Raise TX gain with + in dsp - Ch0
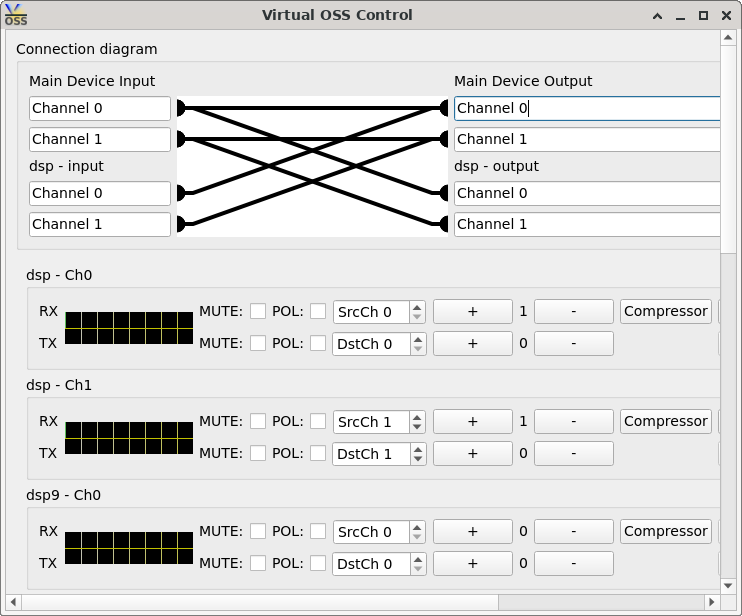Image resolution: width=742 pixels, height=616 pixels. coord(473,343)
